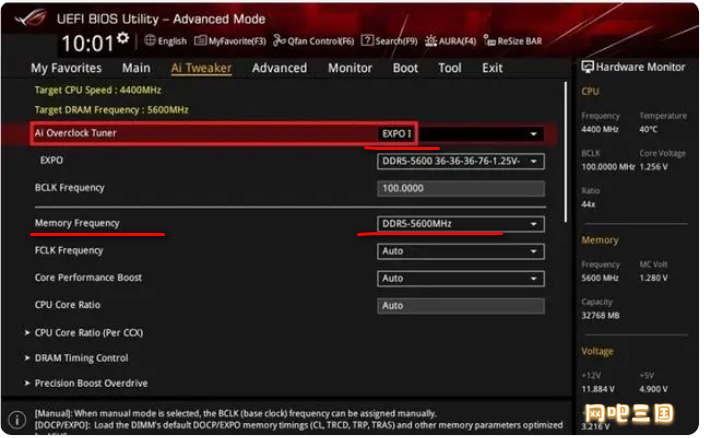Open MyFavorite(F3) shortcut
The height and width of the screenshot is (438, 704).
tap(230, 41)
